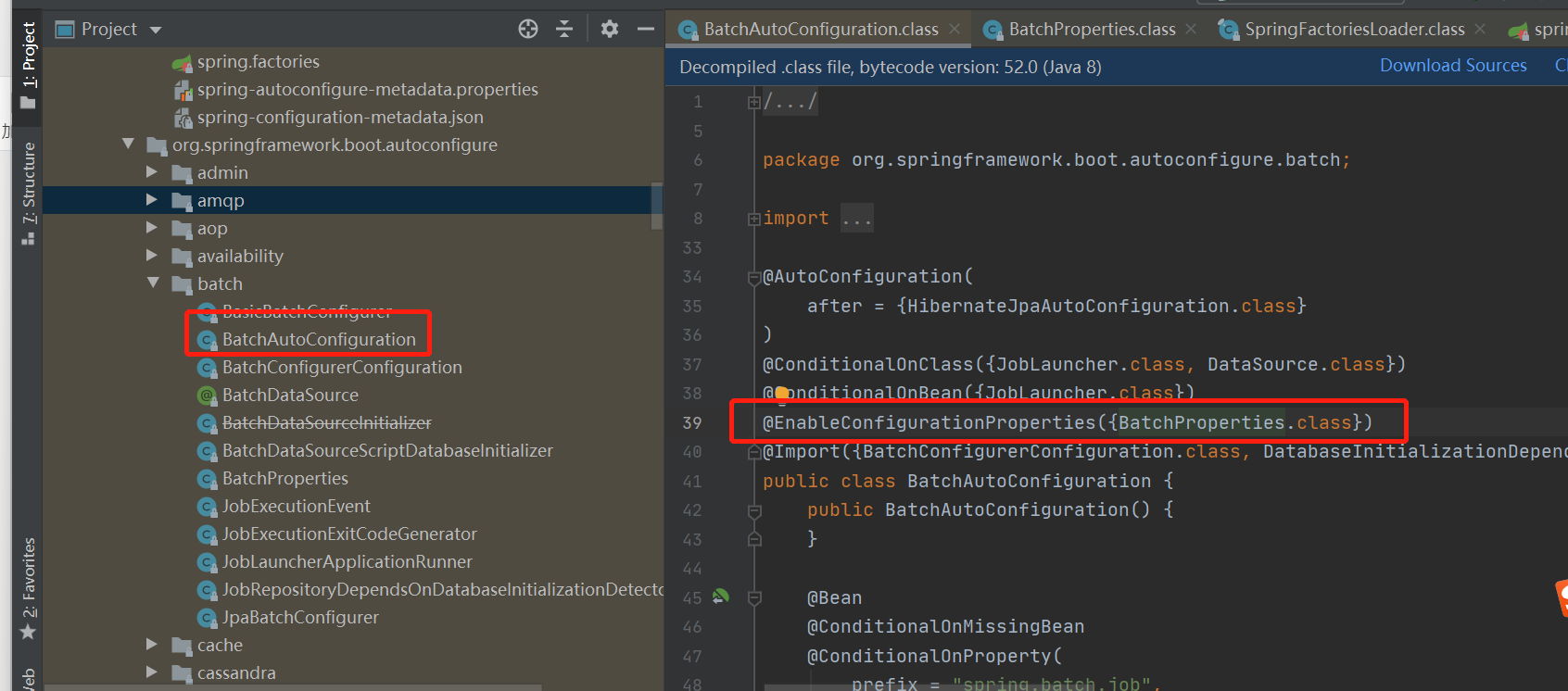Click the Download Sources link

(1453, 66)
